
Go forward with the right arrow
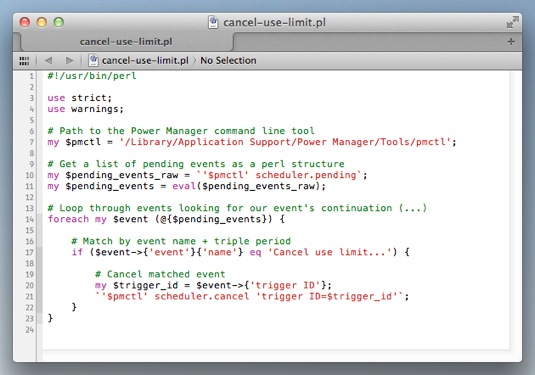pyautogui.click(x=70, y=60)
